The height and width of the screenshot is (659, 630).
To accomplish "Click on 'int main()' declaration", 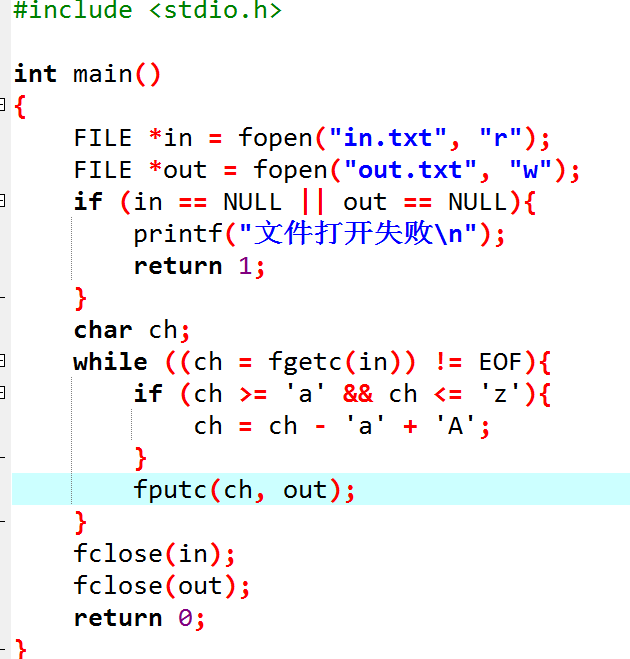I will tap(87, 74).
